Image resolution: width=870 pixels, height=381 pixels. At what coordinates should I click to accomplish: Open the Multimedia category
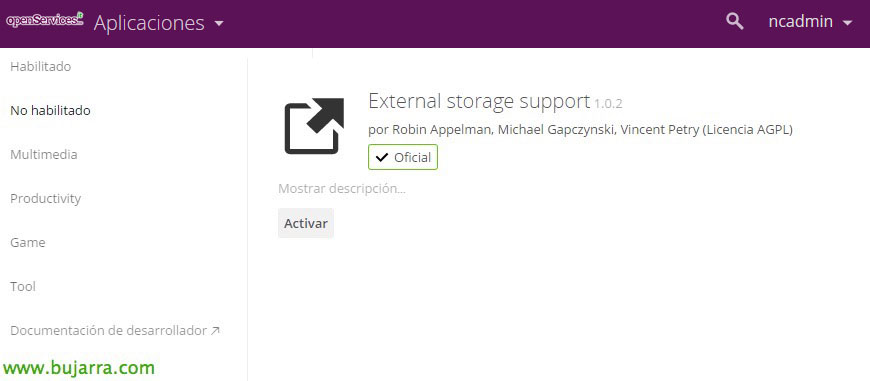[44, 154]
